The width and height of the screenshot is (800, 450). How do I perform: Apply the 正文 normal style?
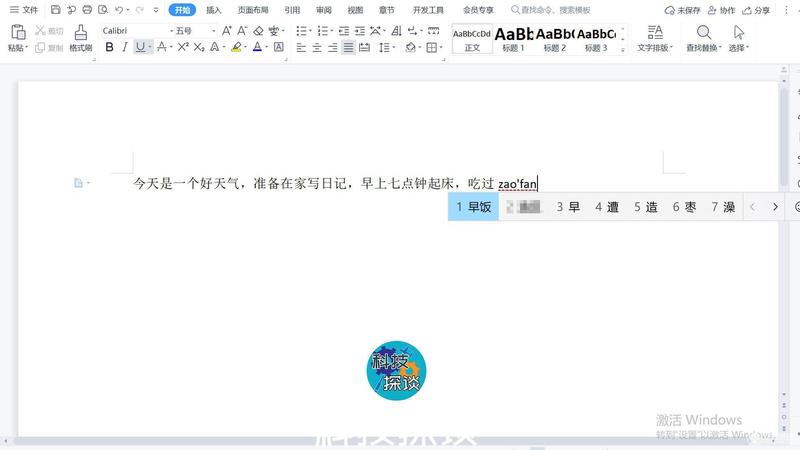472,39
